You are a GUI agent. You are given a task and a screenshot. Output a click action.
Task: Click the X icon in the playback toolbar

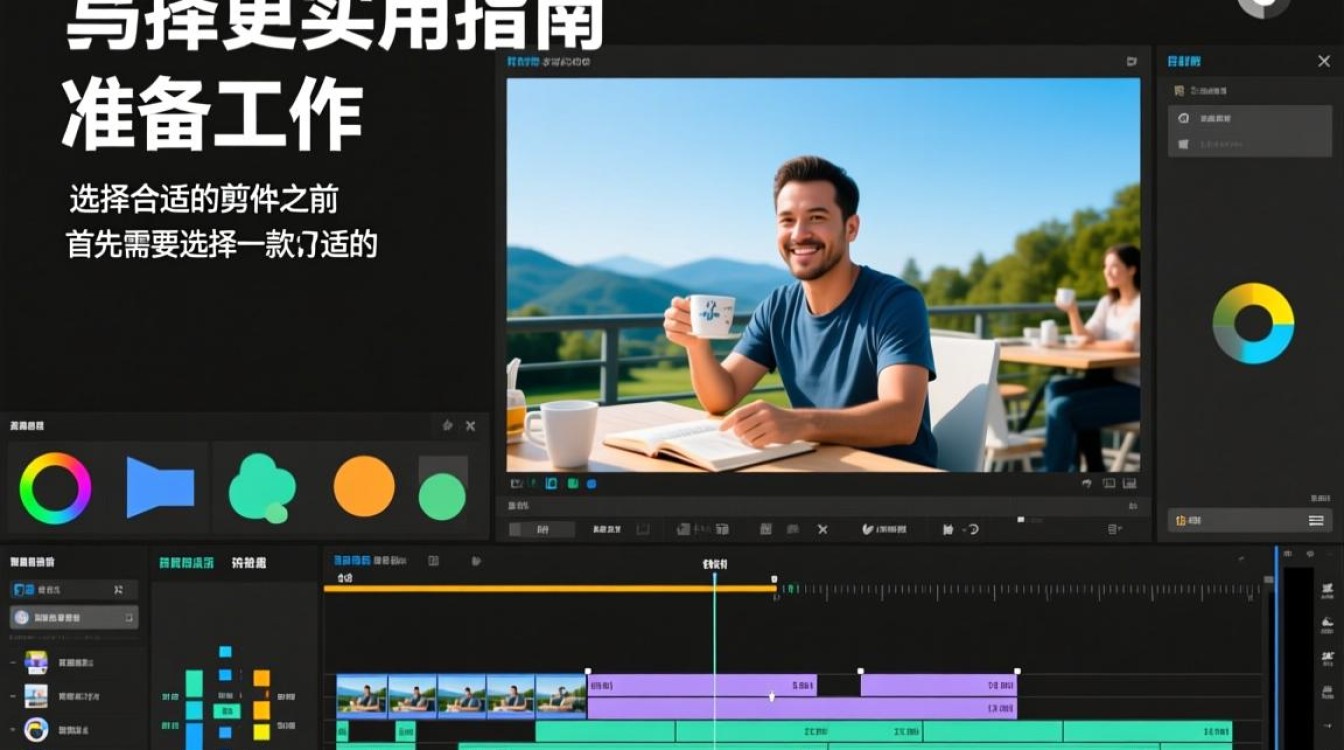coord(822,529)
